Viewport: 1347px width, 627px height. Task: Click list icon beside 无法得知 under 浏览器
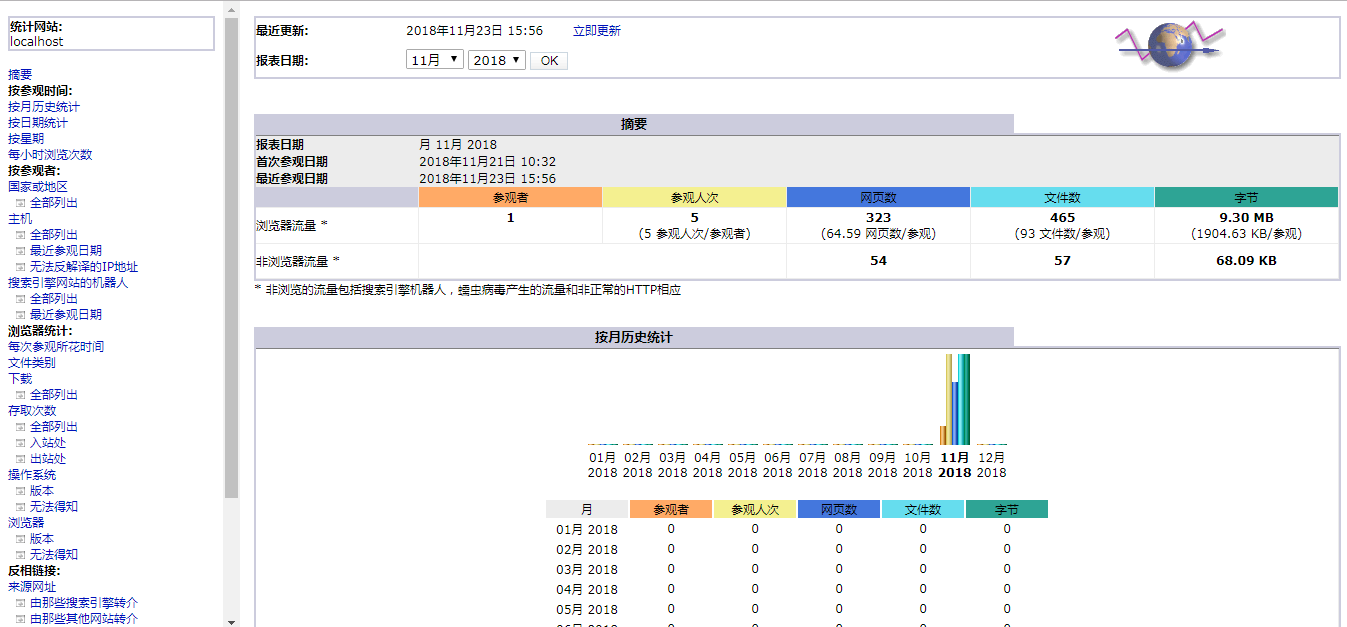20,555
